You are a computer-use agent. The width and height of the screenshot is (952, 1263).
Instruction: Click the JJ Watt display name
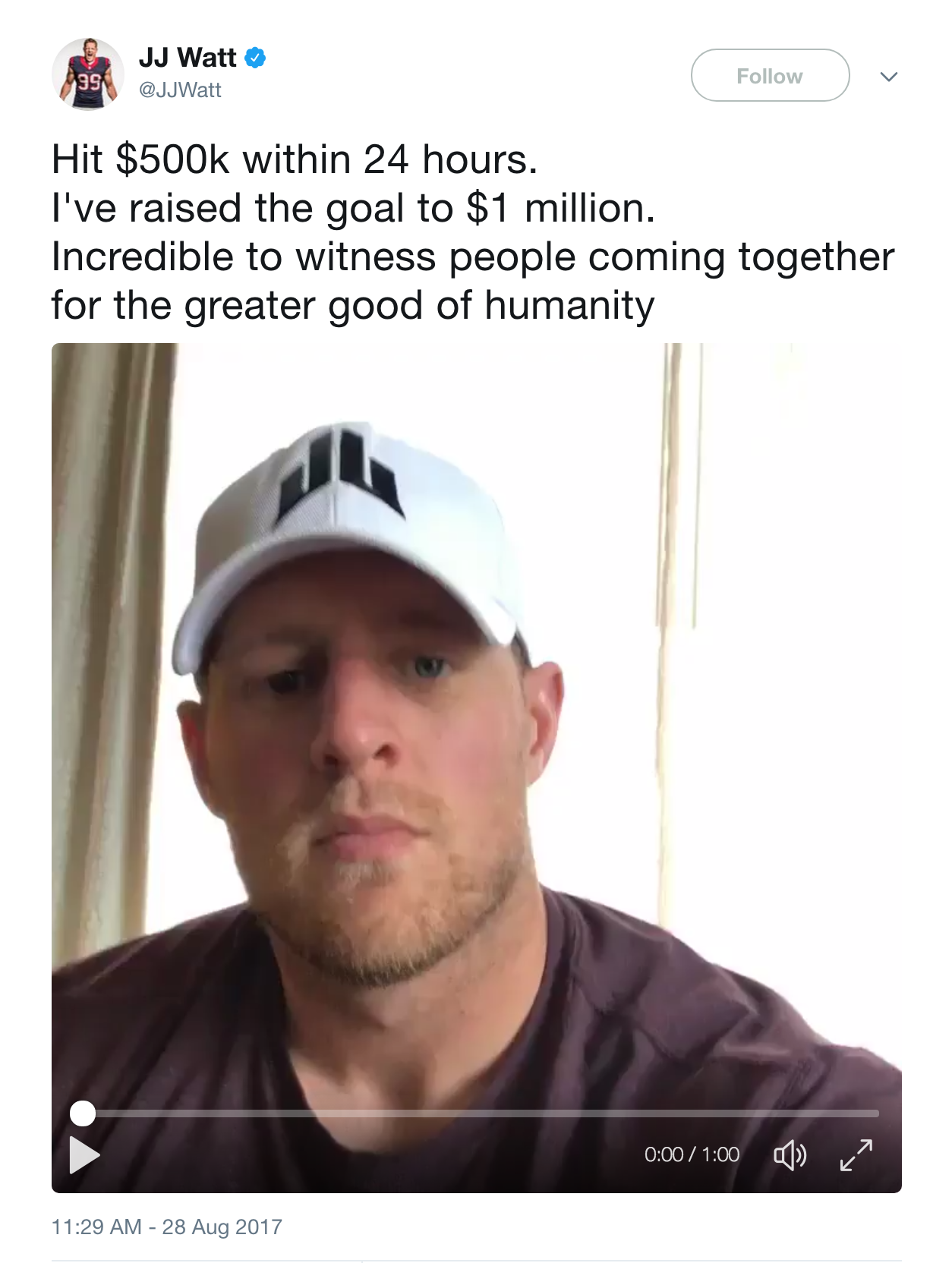pos(188,58)
